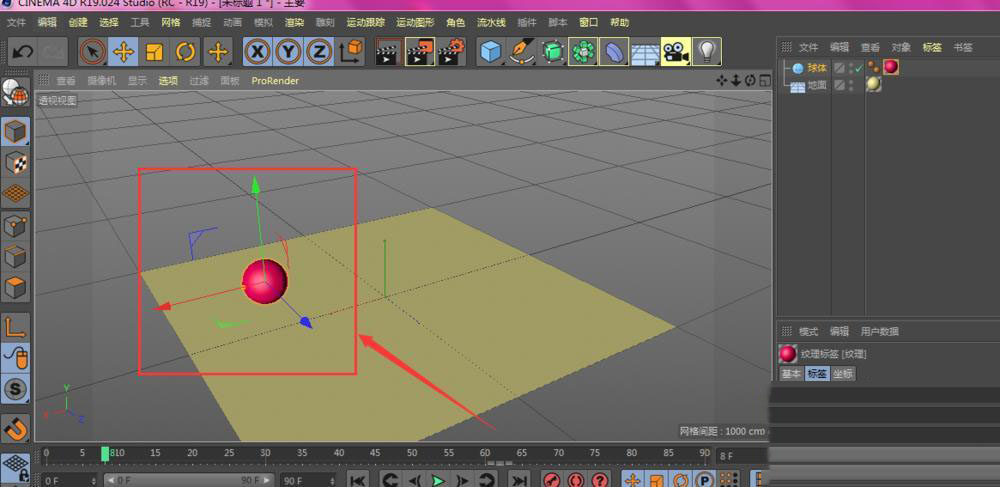Toggle the X axis lock
The width and height of the screenshot is (1000, 487).
257,51
